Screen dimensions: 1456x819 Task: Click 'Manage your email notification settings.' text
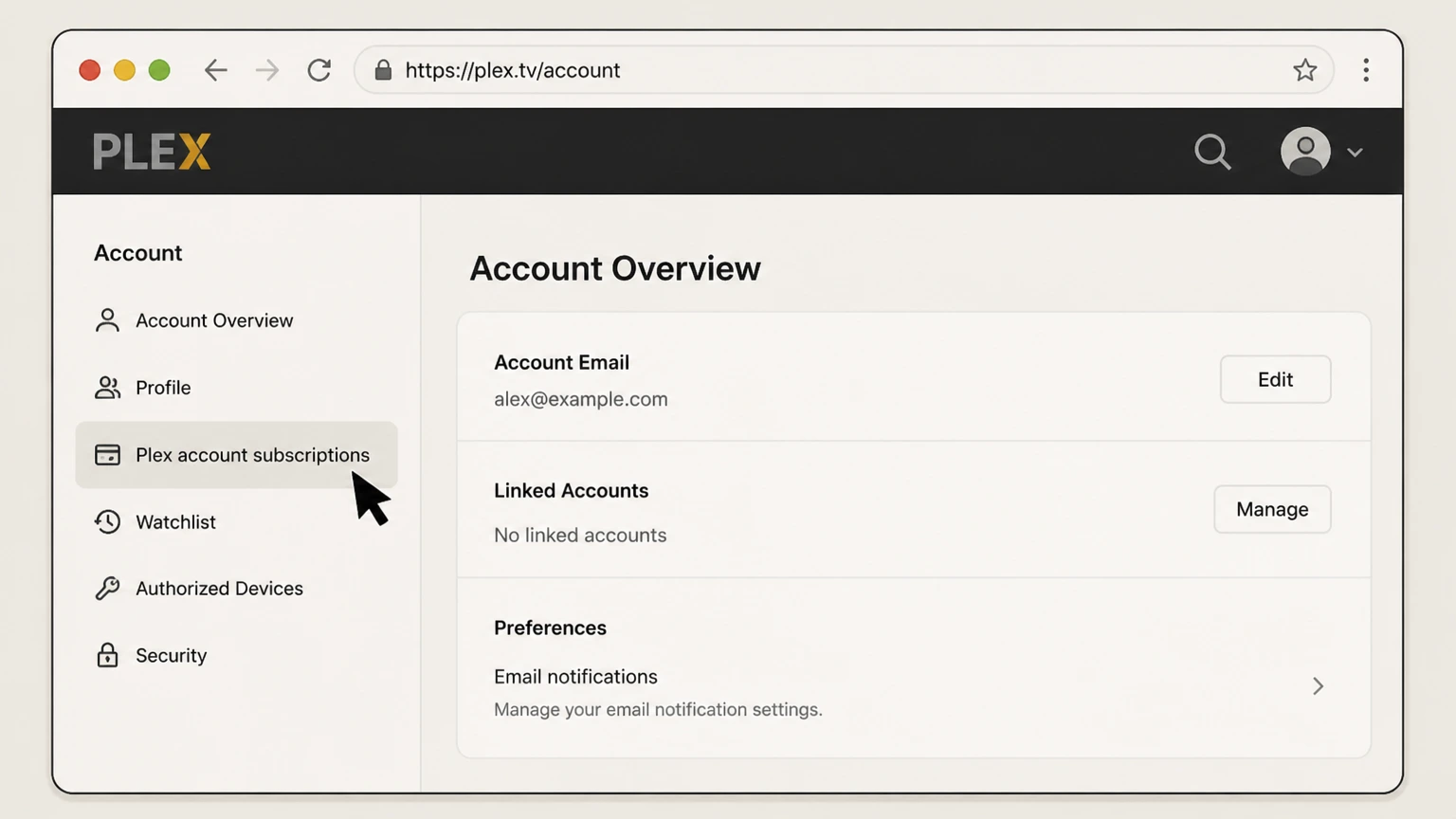(658, 709)
